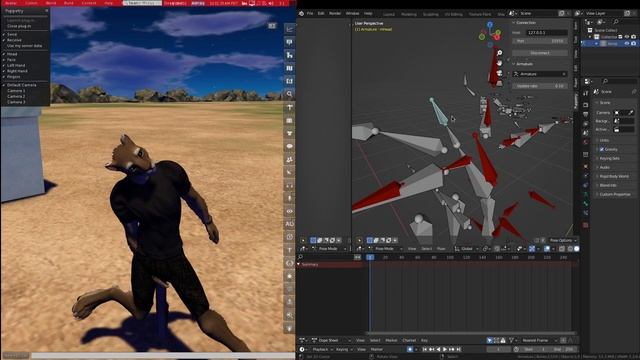Toggle Gravity checkbox in Scene properties
The height and width of the screenshot is (360, 640).
[602, 149]
